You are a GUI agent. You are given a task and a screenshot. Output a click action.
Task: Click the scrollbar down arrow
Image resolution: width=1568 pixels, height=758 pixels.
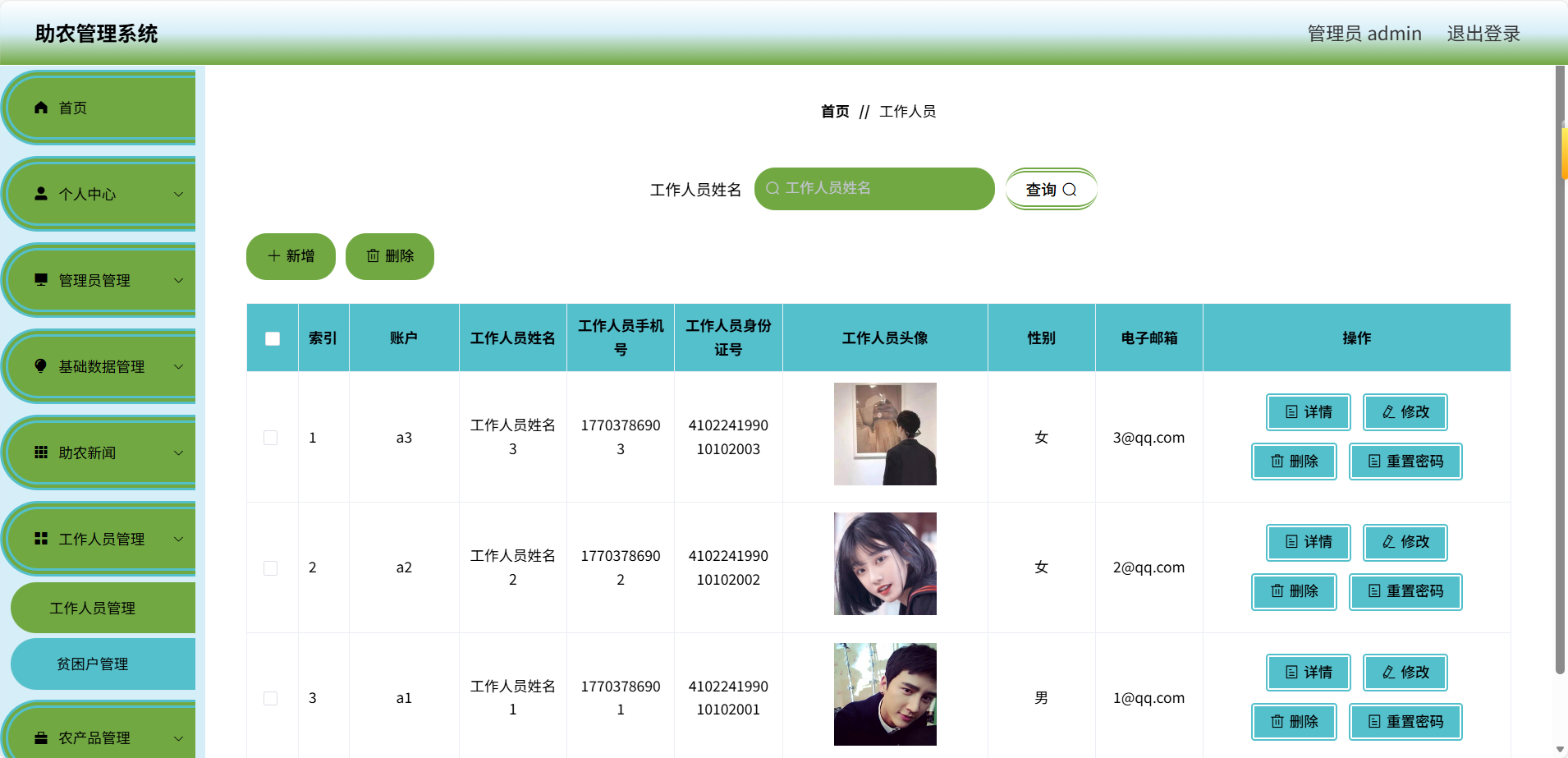pyautogui.click(x=1560, y=750)
